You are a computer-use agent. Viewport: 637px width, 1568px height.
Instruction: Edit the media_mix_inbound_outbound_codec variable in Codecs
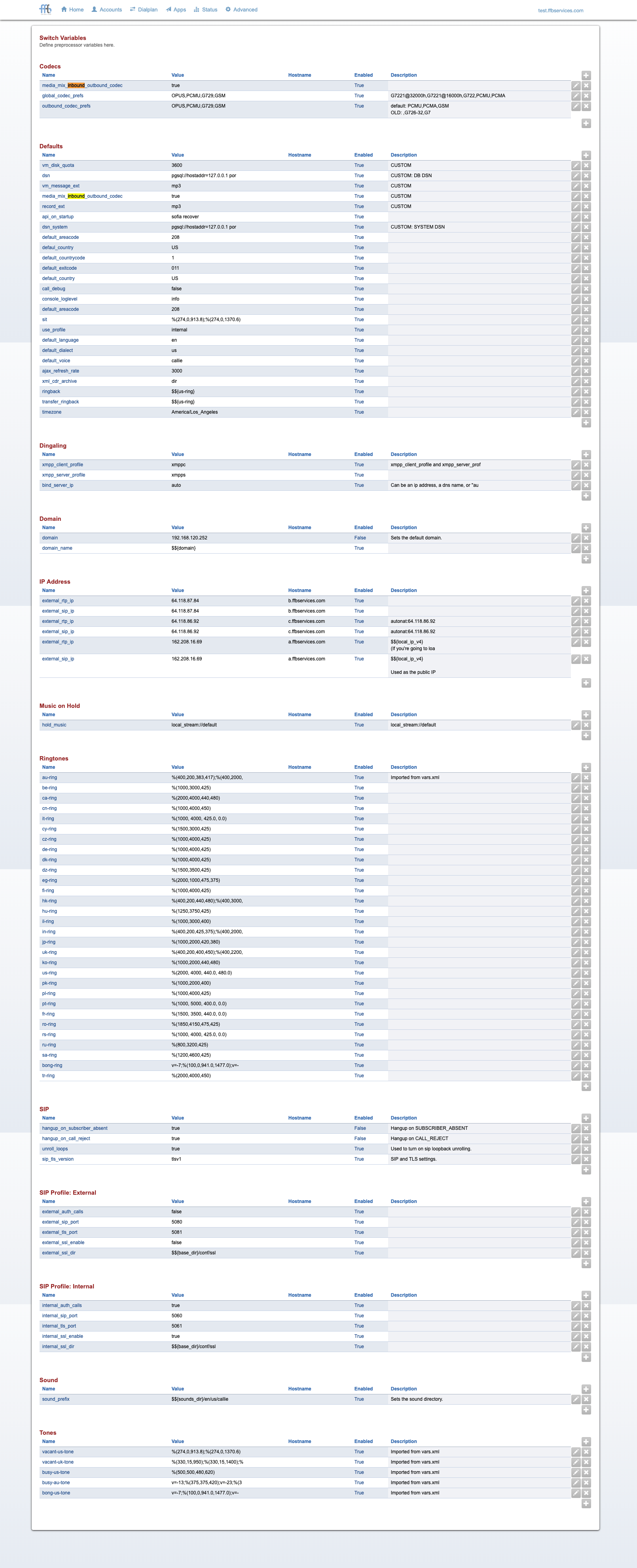[576, 86]
